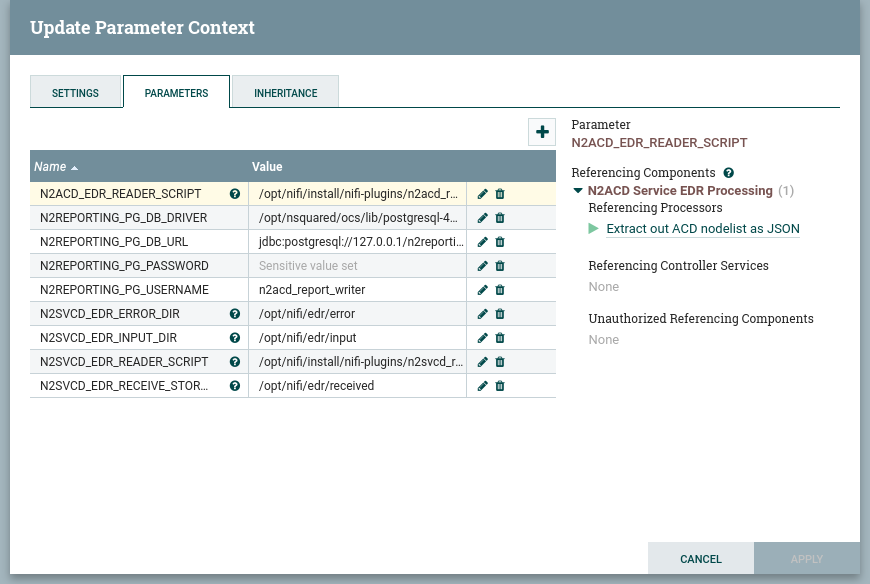Screen dimensions: 870x584
Task: Delete the N2REPORTING_PG_USERNAME parameter
Action: pyautogui.click(x=500, y=289)
